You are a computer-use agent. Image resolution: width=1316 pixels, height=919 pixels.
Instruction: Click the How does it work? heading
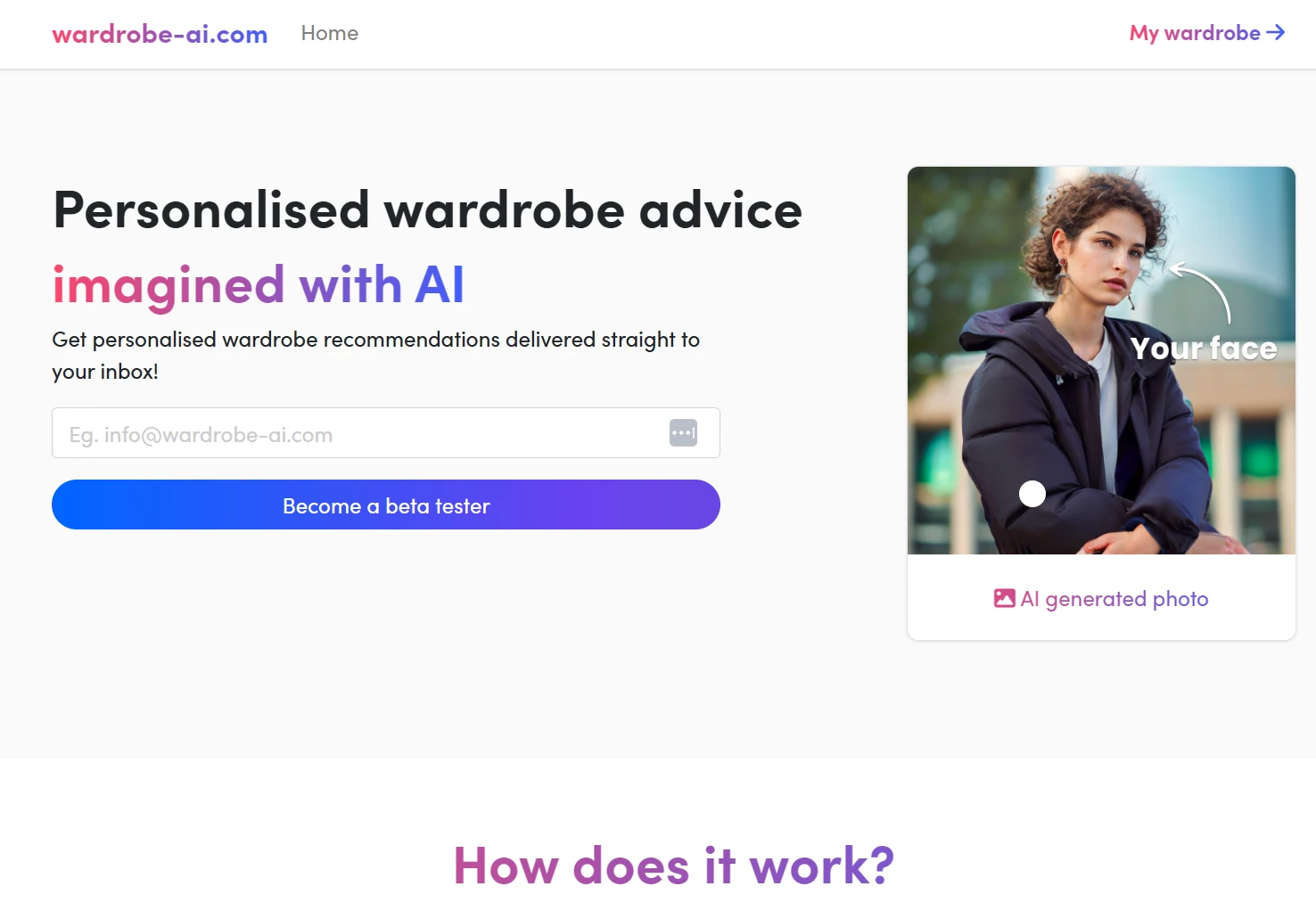(673, 866)
